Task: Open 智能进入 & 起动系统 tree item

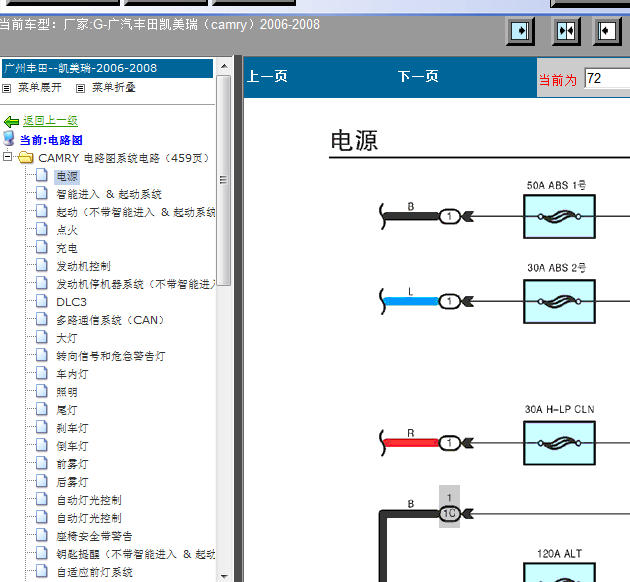Action: (x=109, y=194)
